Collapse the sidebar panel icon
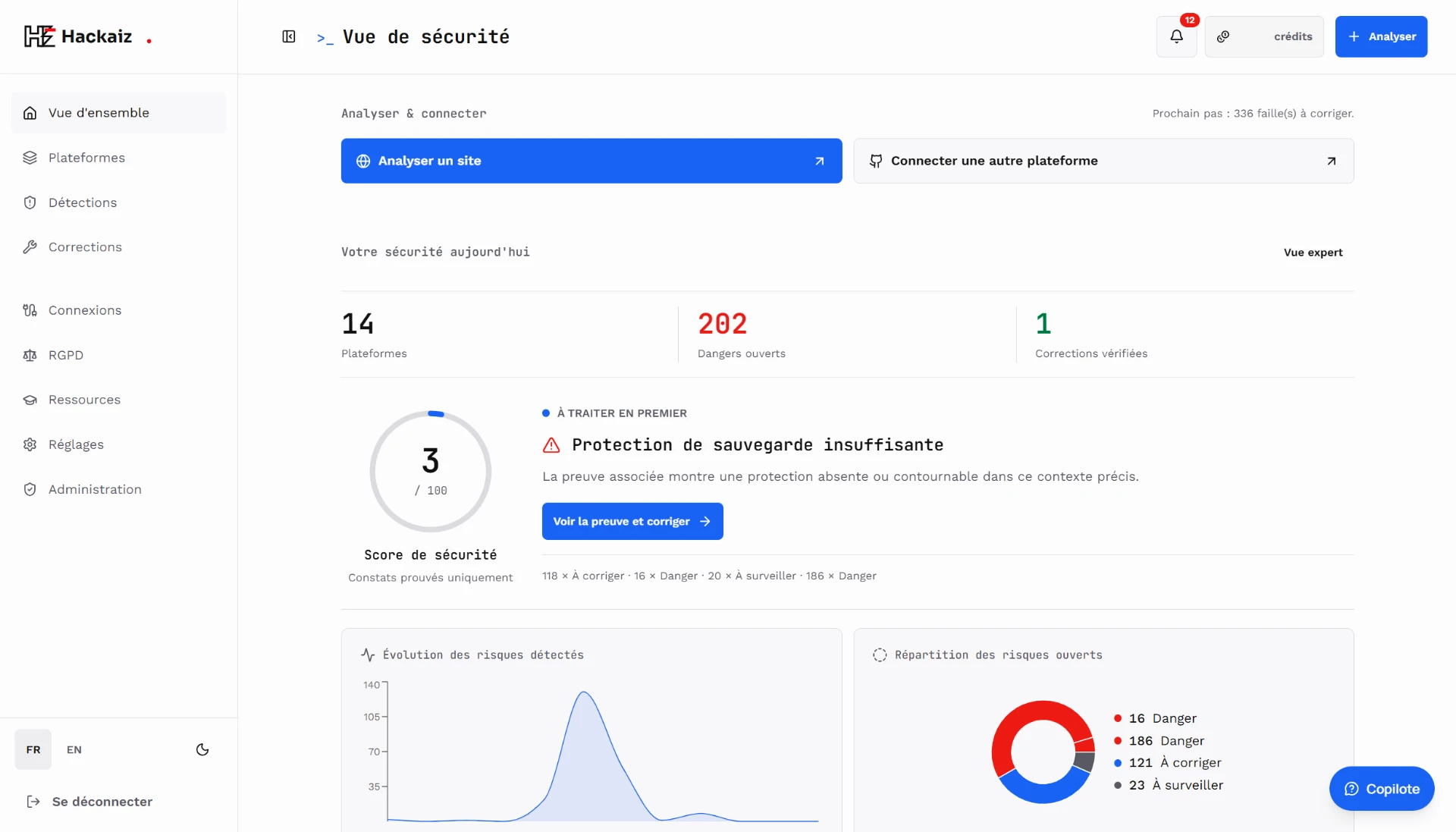This screenshot has width=1456, height=832. click(x=289, y=36)
